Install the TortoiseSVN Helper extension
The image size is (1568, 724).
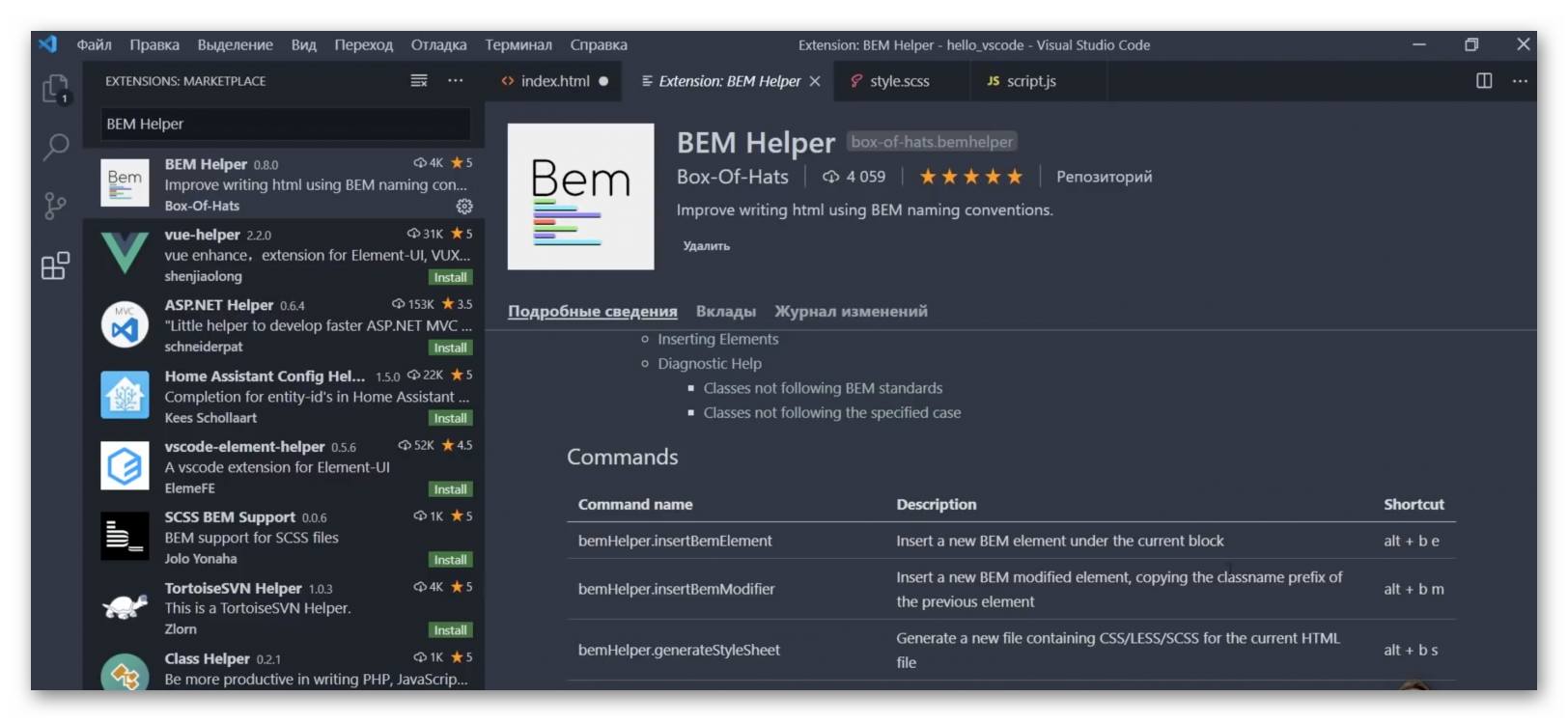click(x=451, y=630)
